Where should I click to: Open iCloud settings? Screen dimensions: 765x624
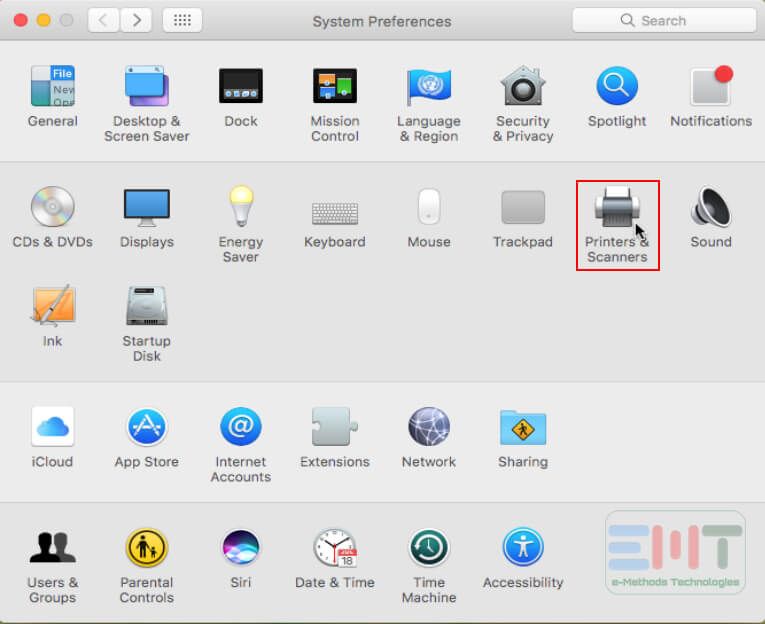click(52, 428)
